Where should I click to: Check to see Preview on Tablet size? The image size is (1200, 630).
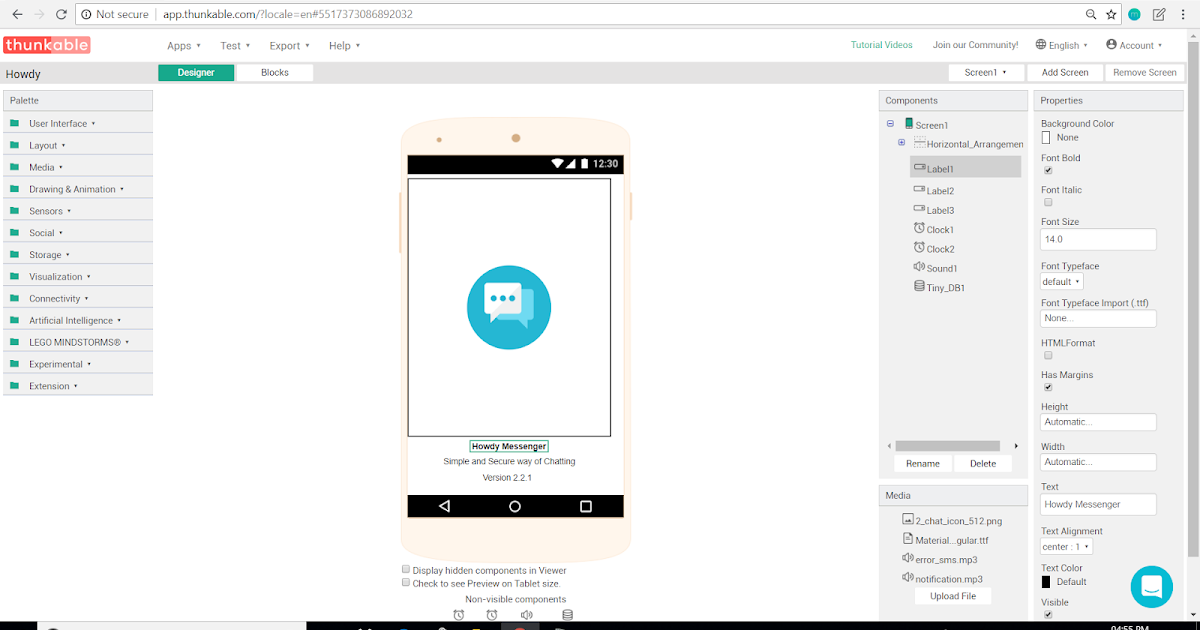click(406, 583)
